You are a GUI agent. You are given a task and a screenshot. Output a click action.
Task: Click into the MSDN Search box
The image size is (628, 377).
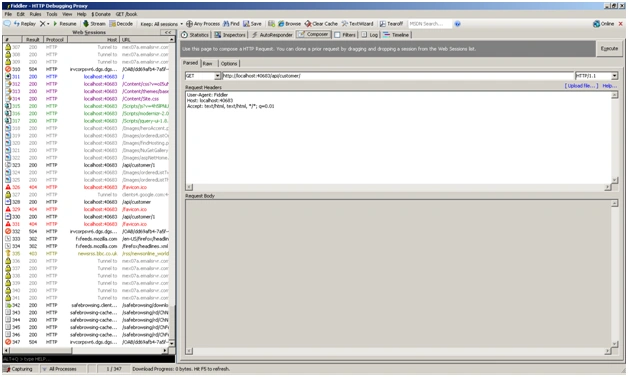430,24
